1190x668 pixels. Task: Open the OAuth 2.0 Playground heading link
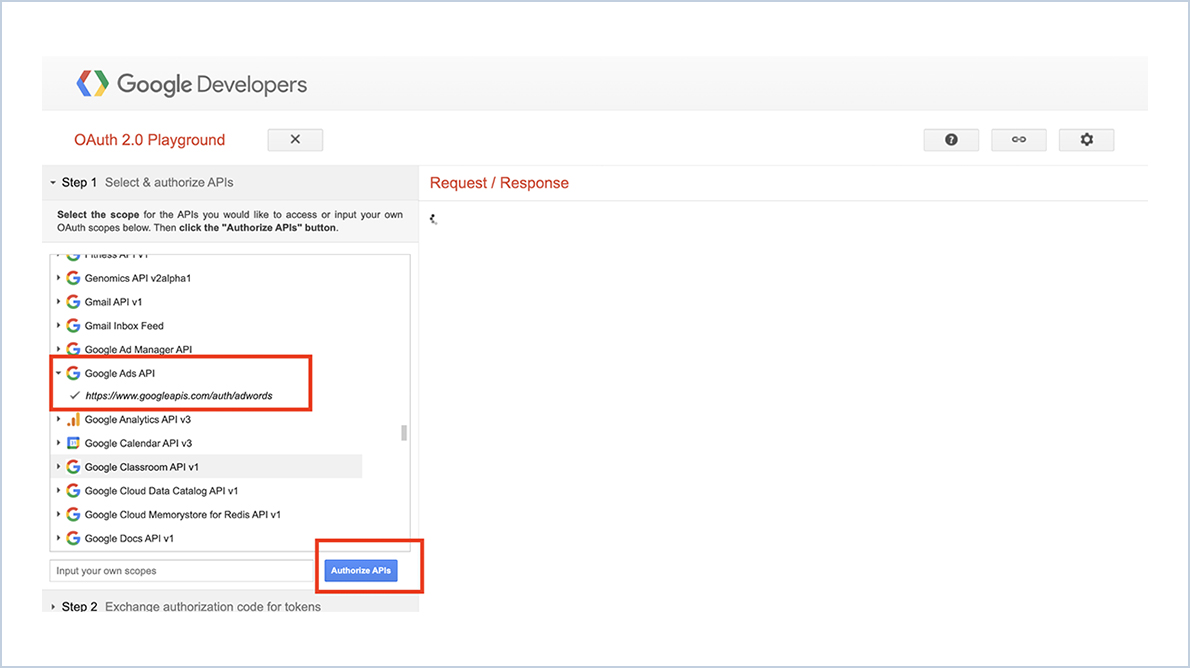pyautogui.click(x=149, y=140)
